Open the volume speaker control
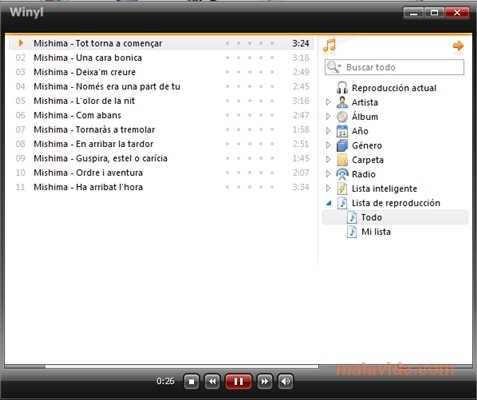The height and width of the screenshot is (400, 477). click(285, 381)
